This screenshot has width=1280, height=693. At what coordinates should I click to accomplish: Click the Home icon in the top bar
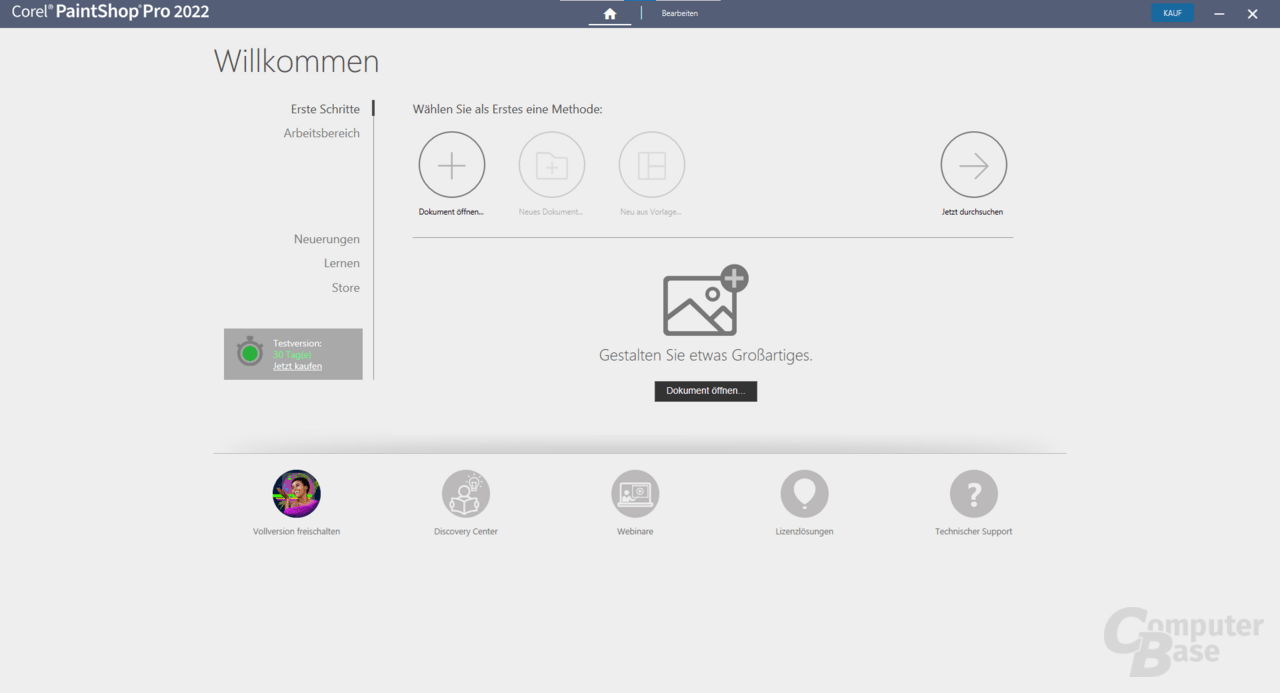610,13
